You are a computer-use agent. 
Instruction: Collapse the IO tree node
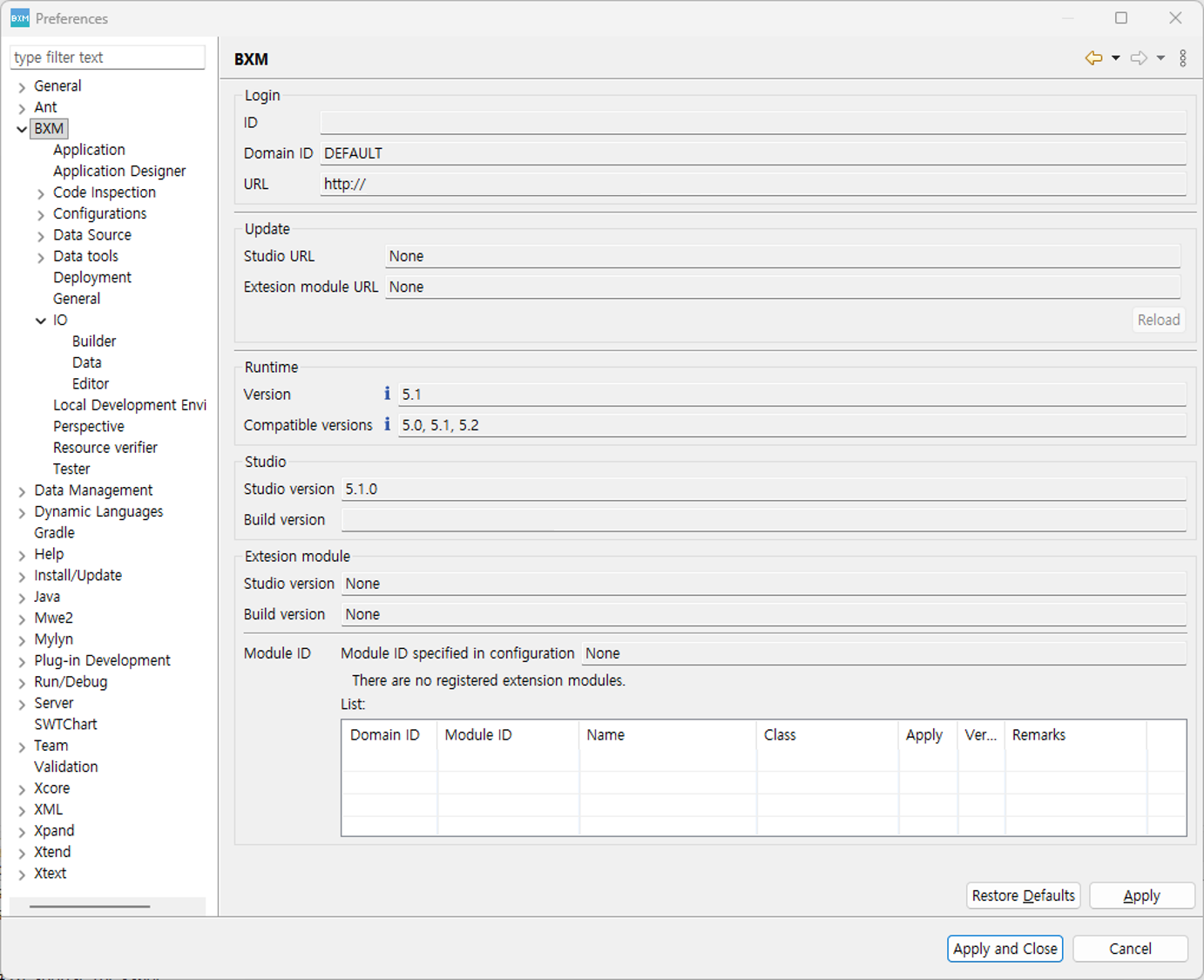[41, 321]
